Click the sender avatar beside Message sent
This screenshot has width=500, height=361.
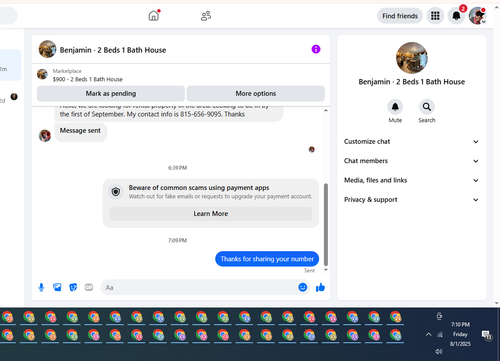pos(45,136)
